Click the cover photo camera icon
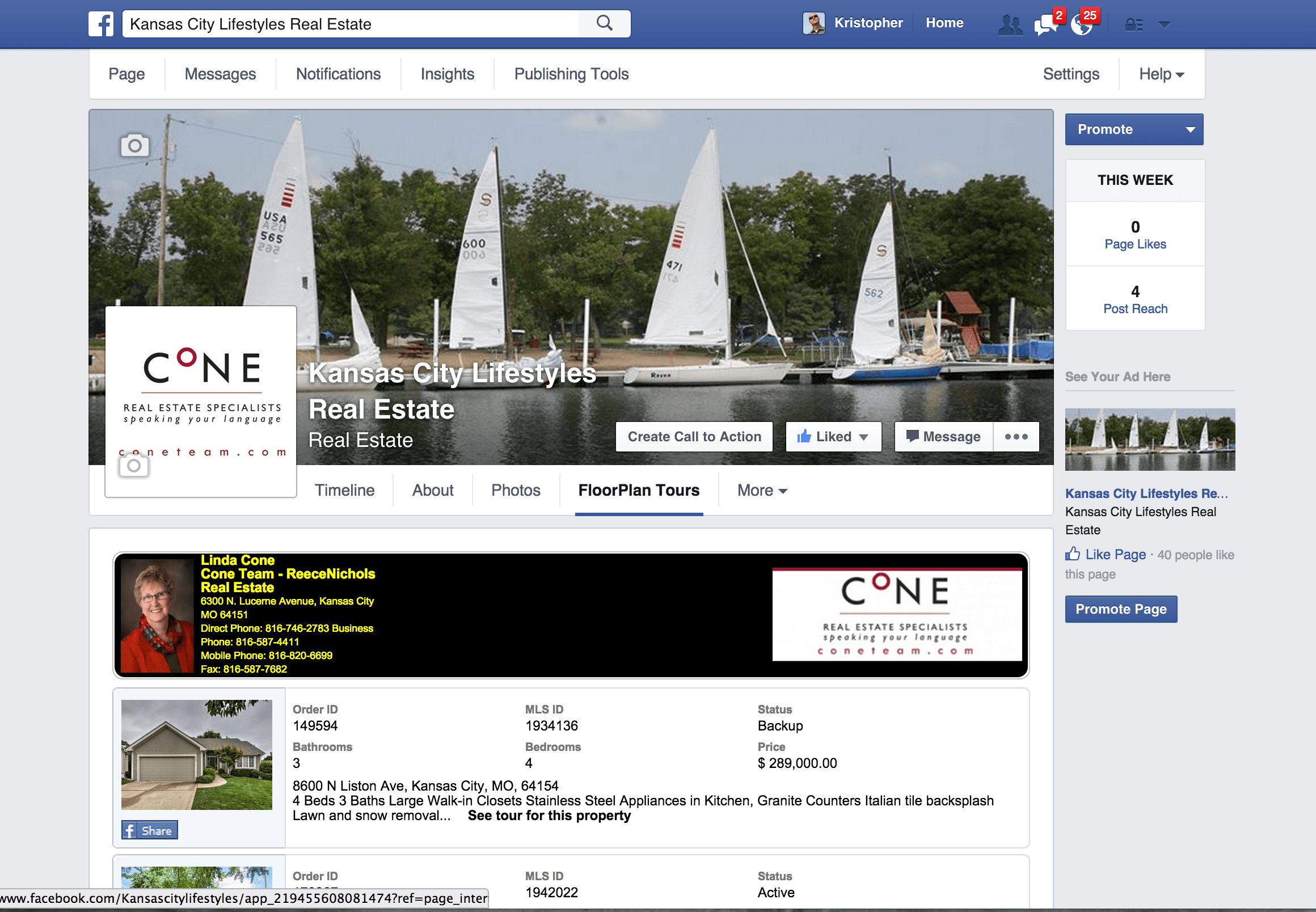This screenshot has width=1316, height=912. pyautogui.click(x=135, y=146)
